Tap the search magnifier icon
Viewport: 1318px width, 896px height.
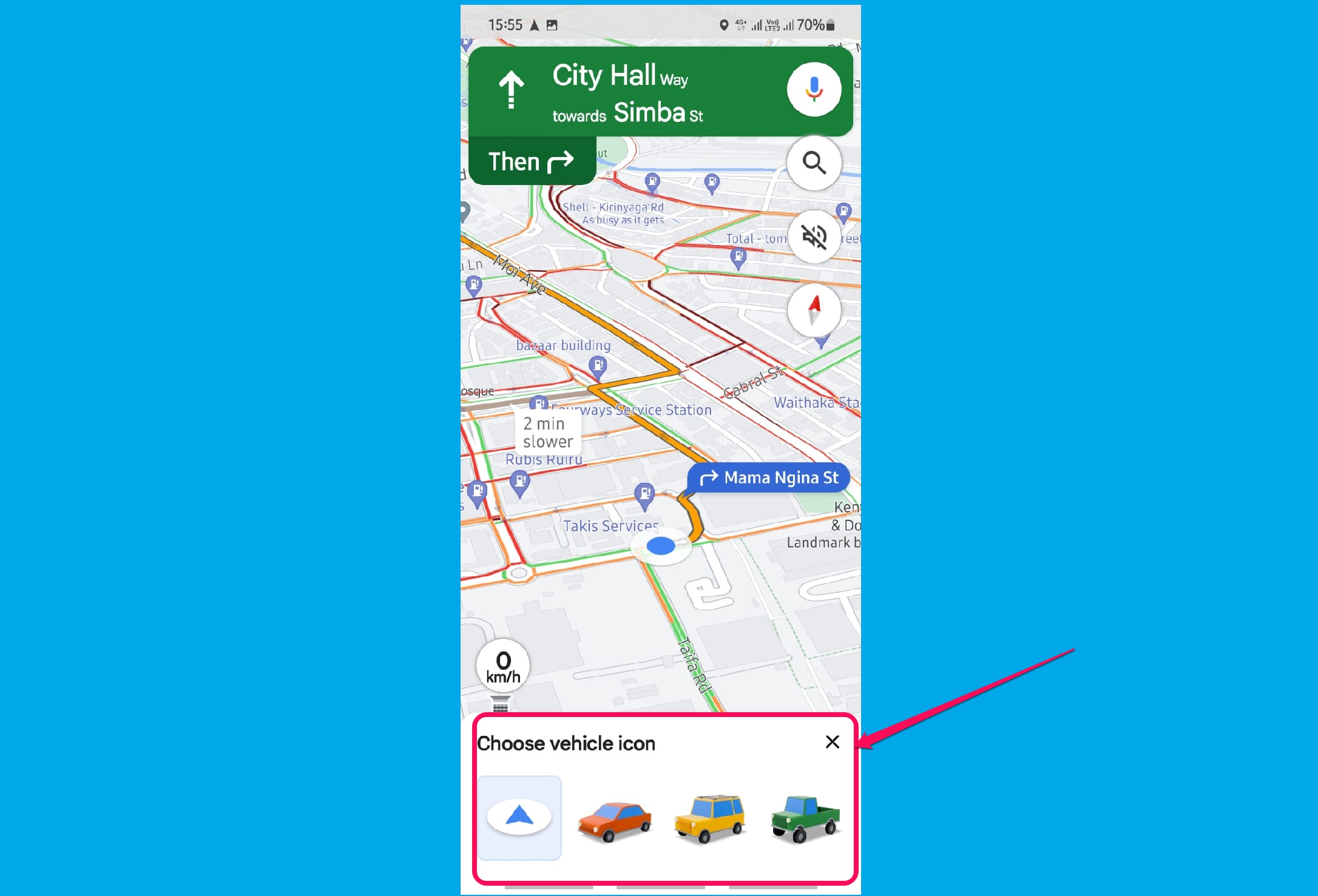(x=814, y=162)
